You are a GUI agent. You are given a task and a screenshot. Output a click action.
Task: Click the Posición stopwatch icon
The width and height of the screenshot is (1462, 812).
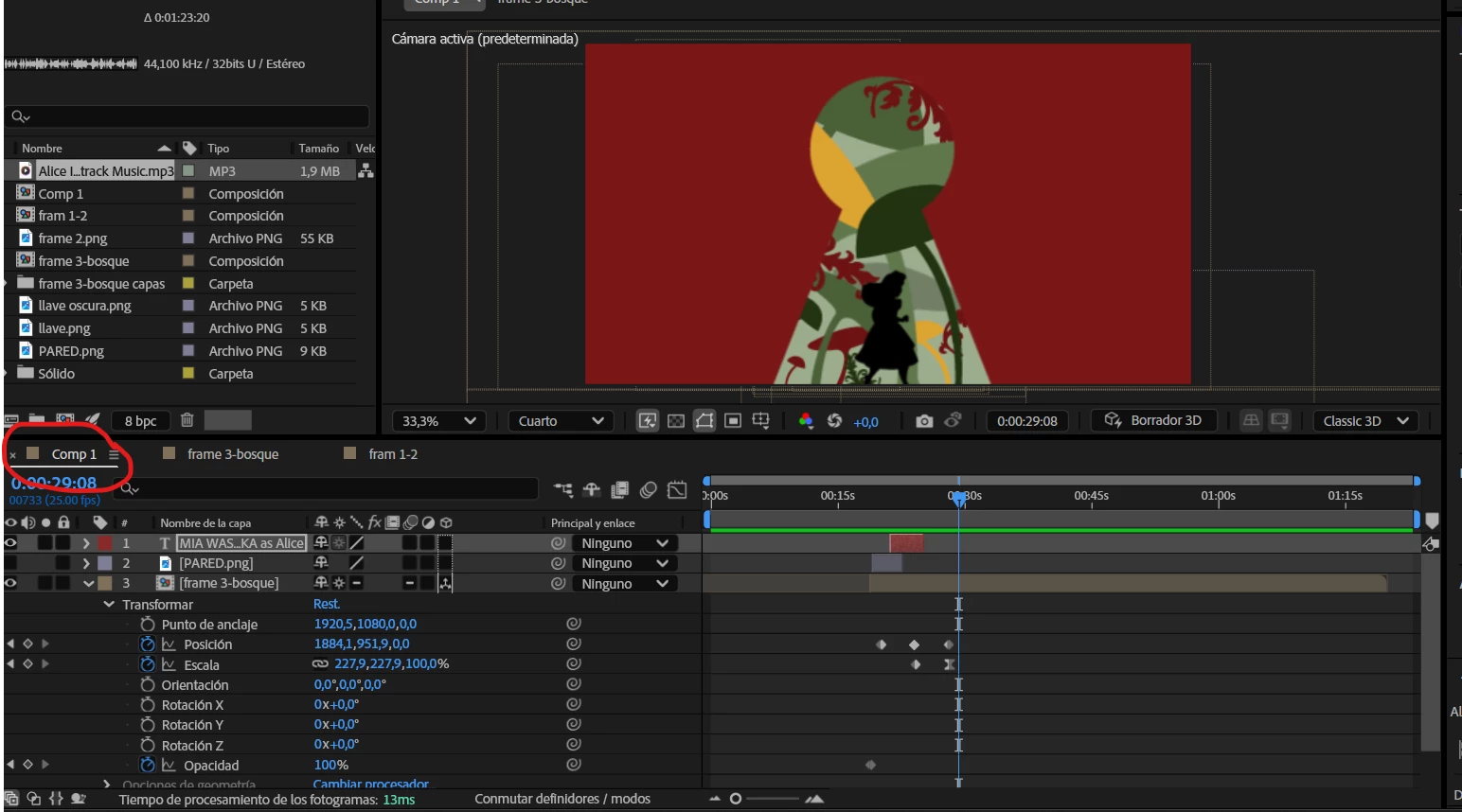148,644
